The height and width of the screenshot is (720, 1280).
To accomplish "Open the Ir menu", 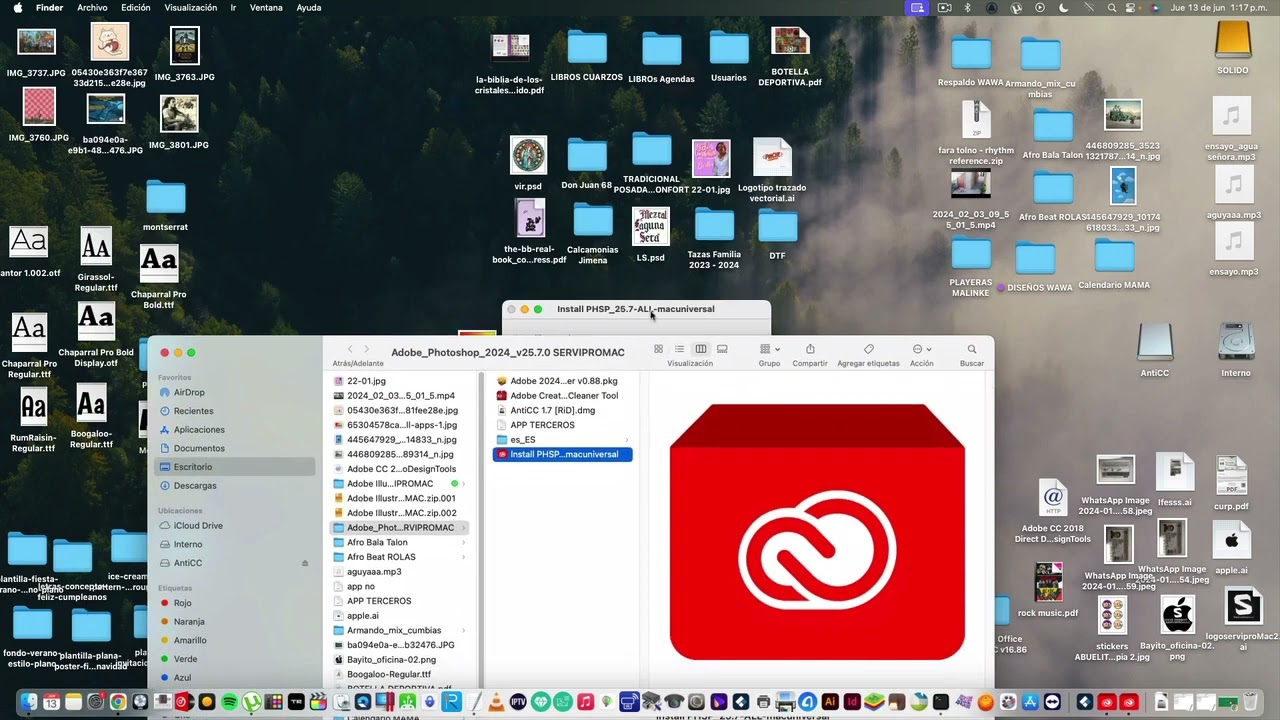I will pos(233,7).
